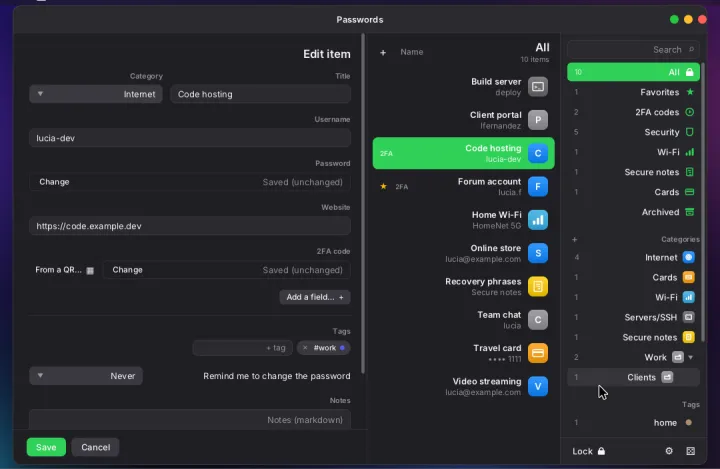
Task: Select the Favorites filter in sidebar
Action: pos(633,92)
